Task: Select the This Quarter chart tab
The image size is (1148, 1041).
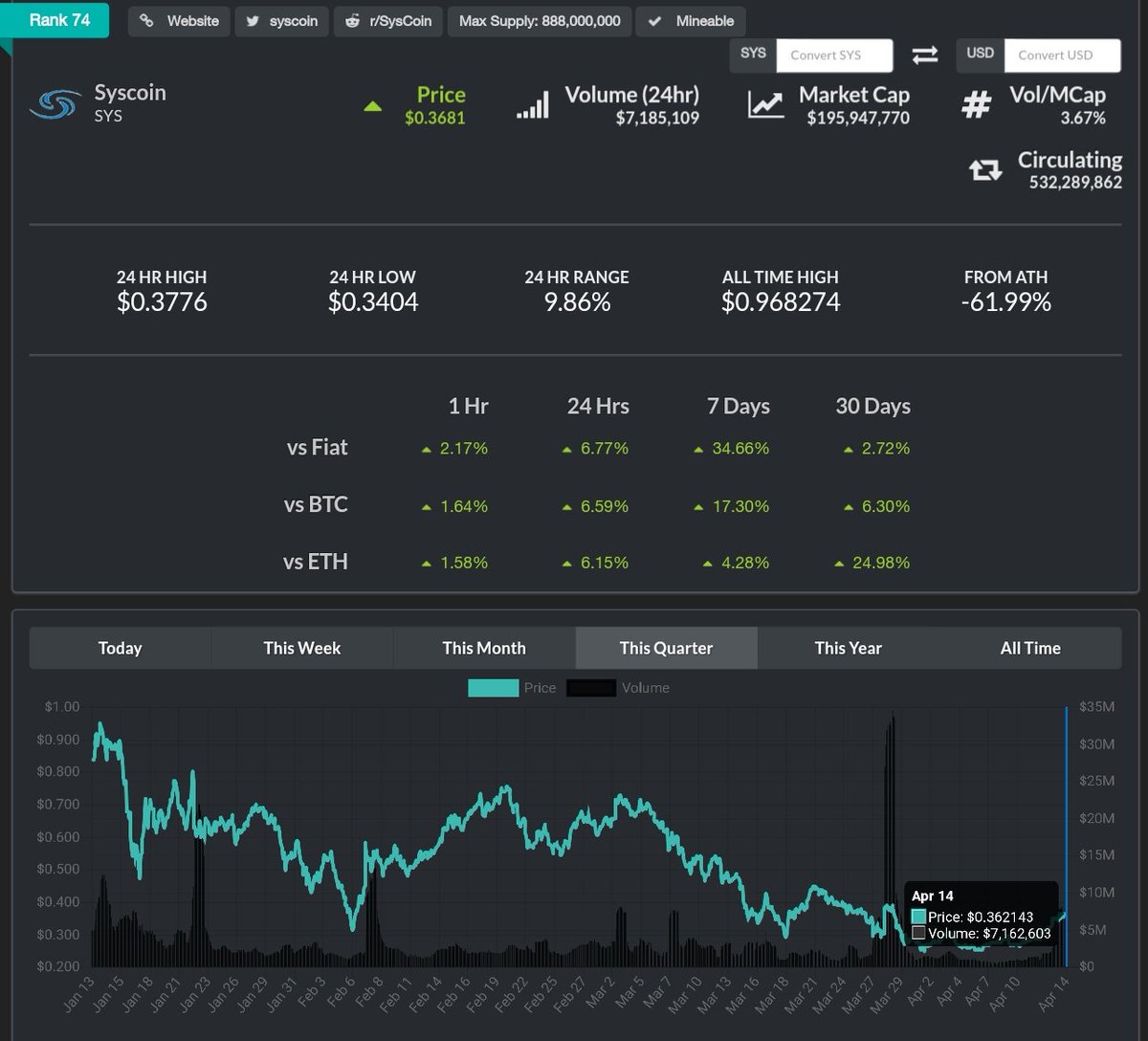Action: (667, 648)
